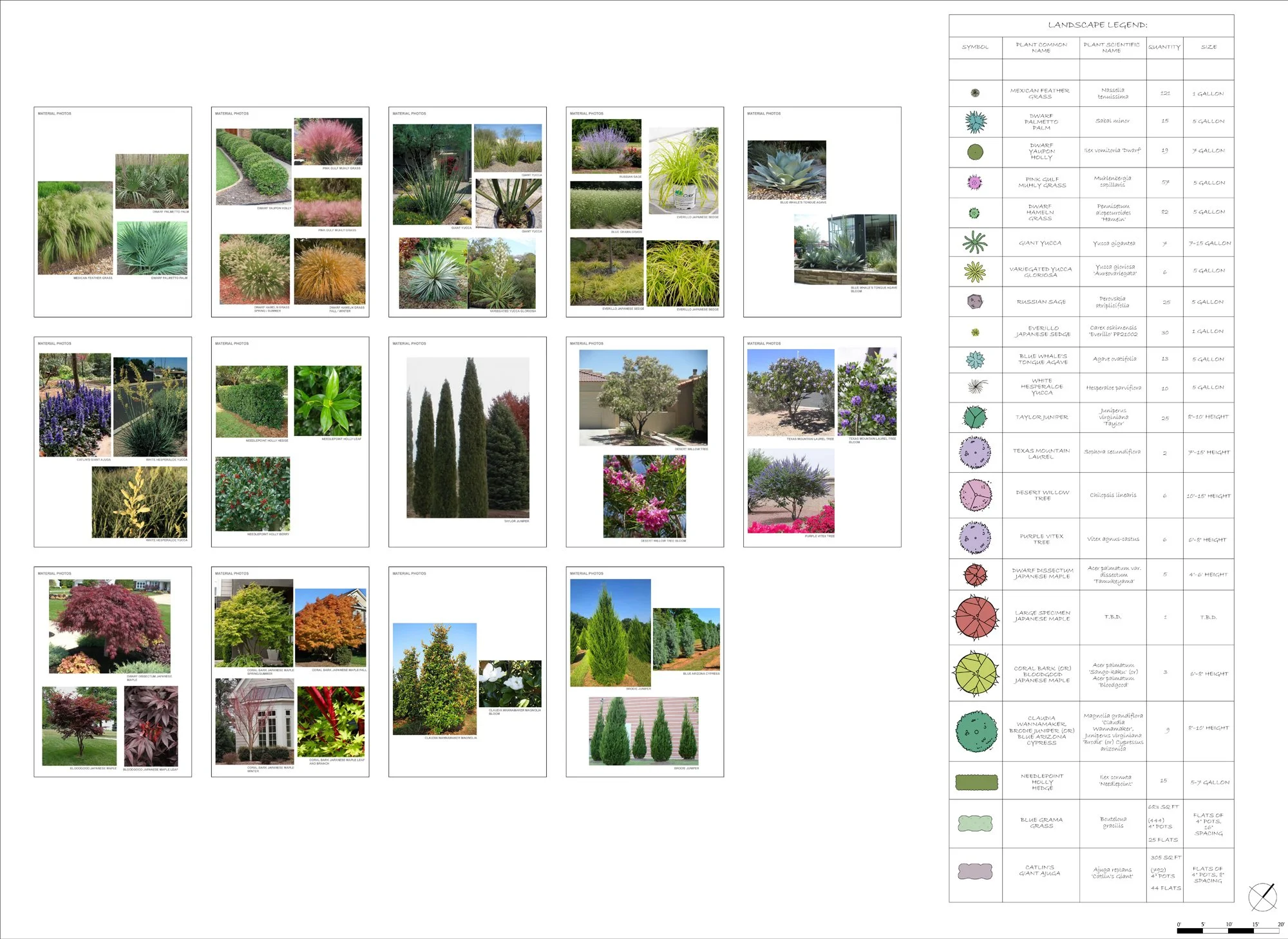Select the Pink Gulf Muhly Grass symbol
The image size is (1288, 939).
pos(975,182)
